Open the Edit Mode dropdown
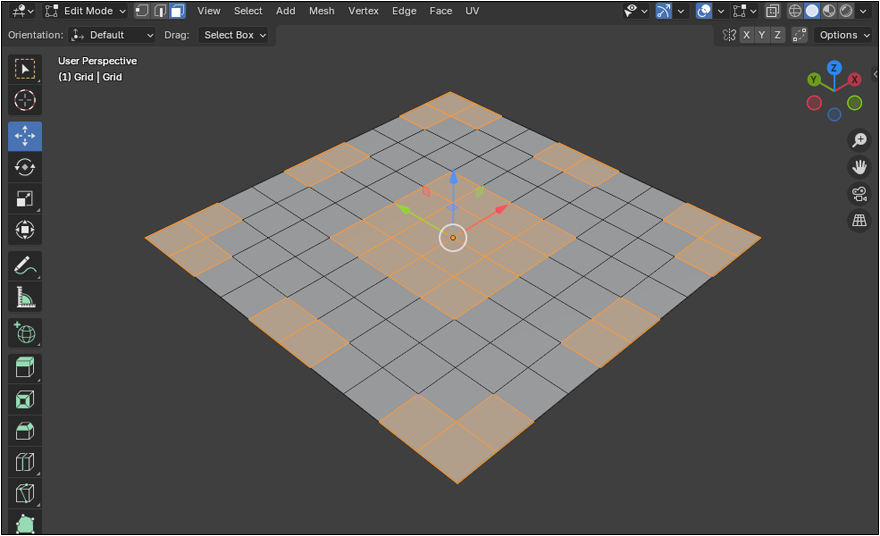Screen dimensions: 880x536 pos(85,11)
